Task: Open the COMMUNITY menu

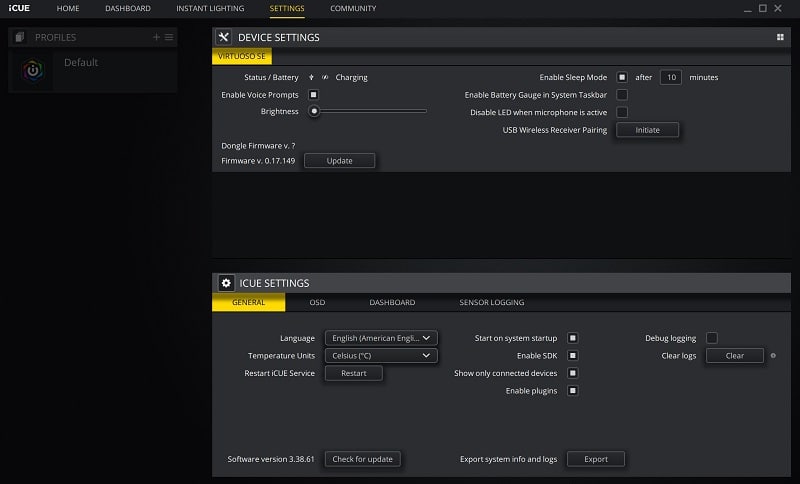Action: point(353,8)
